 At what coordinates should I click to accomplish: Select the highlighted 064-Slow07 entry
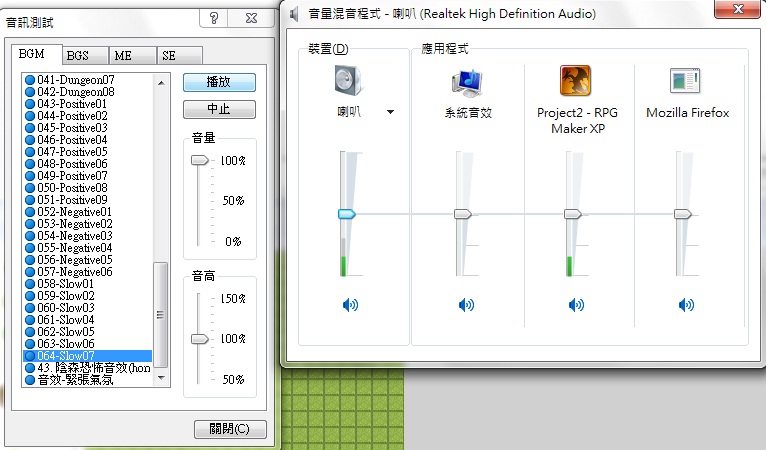[87, 356]
